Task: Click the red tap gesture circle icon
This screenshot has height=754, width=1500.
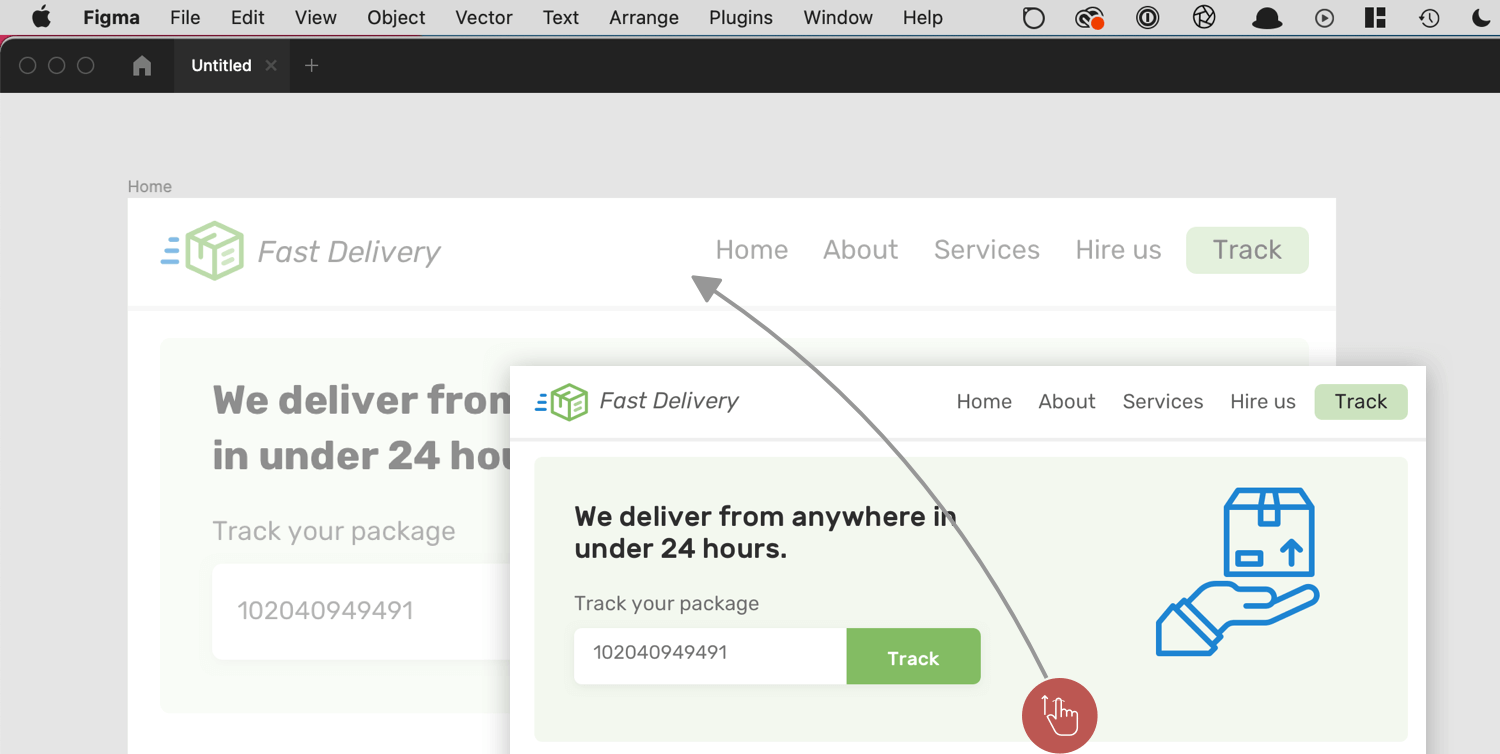Action: 1059,716
